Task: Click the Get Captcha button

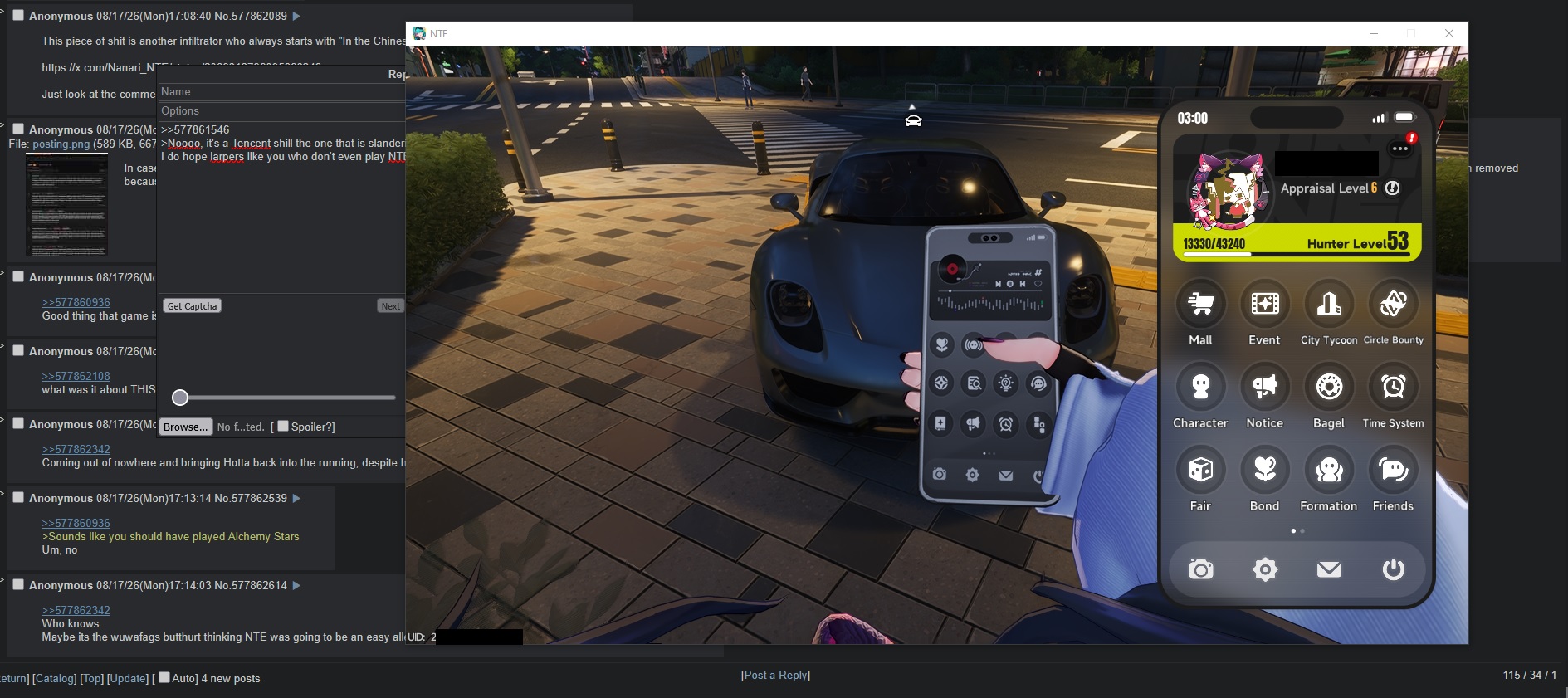Action: tap(192, 306)
